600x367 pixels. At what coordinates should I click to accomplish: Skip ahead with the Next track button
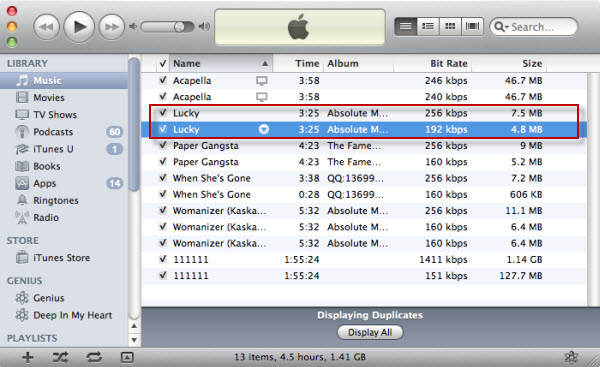[111, 27]
